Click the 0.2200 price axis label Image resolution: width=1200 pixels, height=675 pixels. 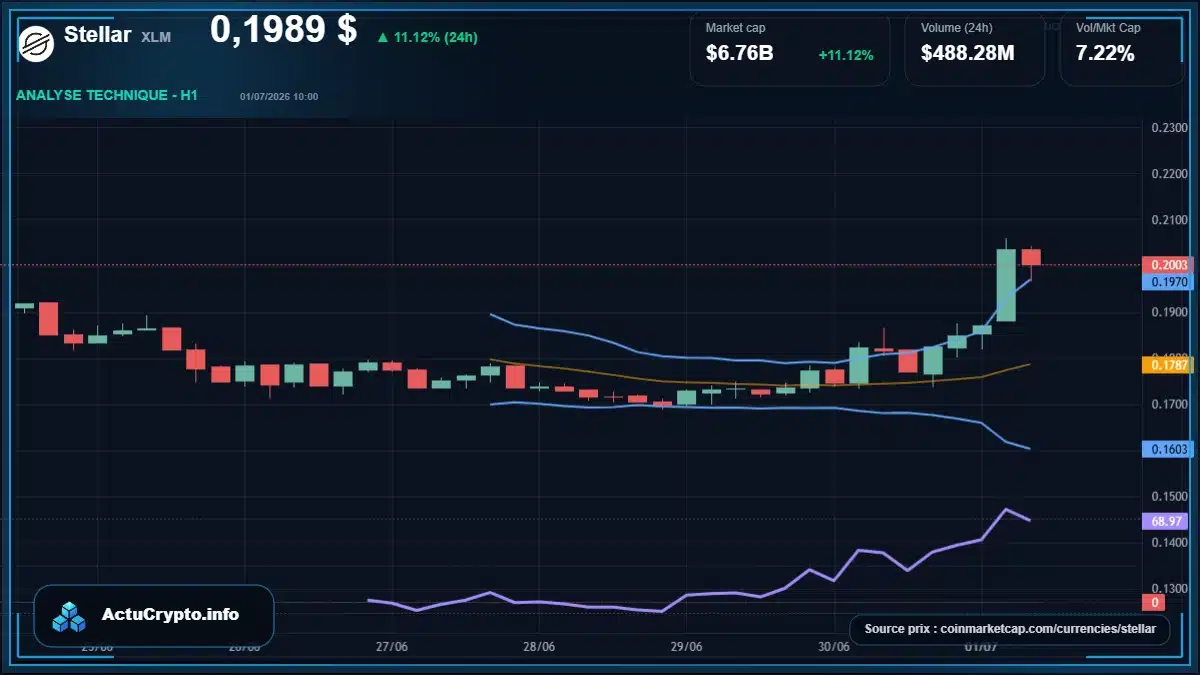pos(1169,174)
